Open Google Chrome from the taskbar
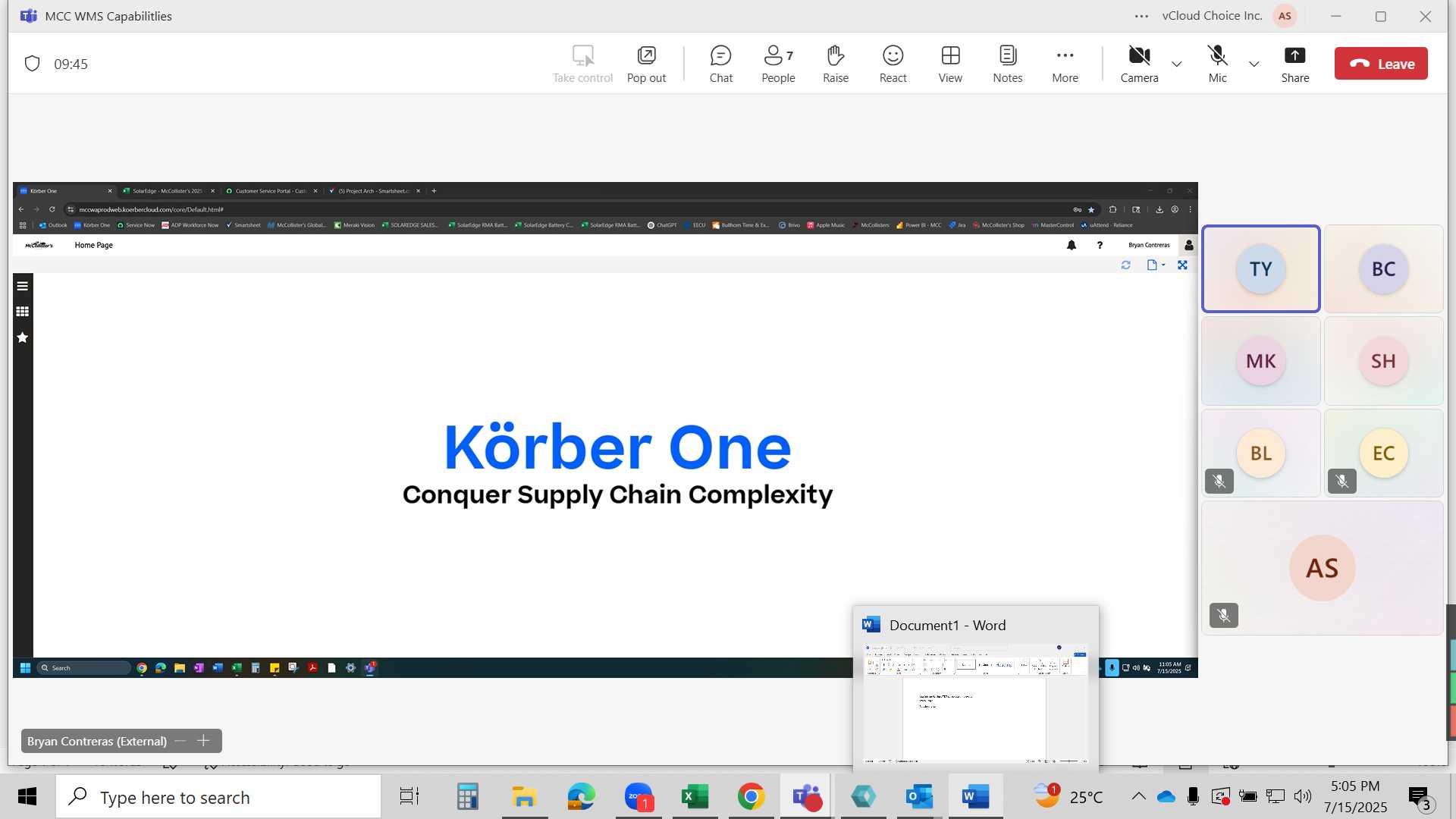Viewport: 1456px width, 819px height. 751,796
